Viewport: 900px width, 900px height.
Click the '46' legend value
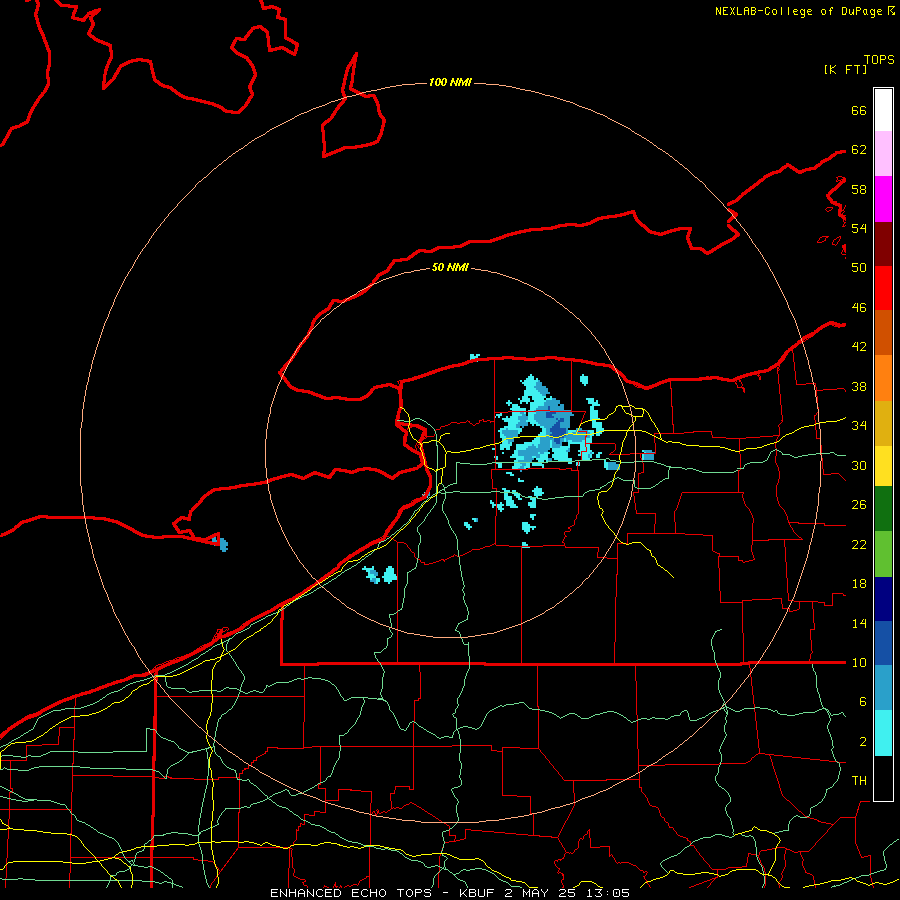point(859,308)
